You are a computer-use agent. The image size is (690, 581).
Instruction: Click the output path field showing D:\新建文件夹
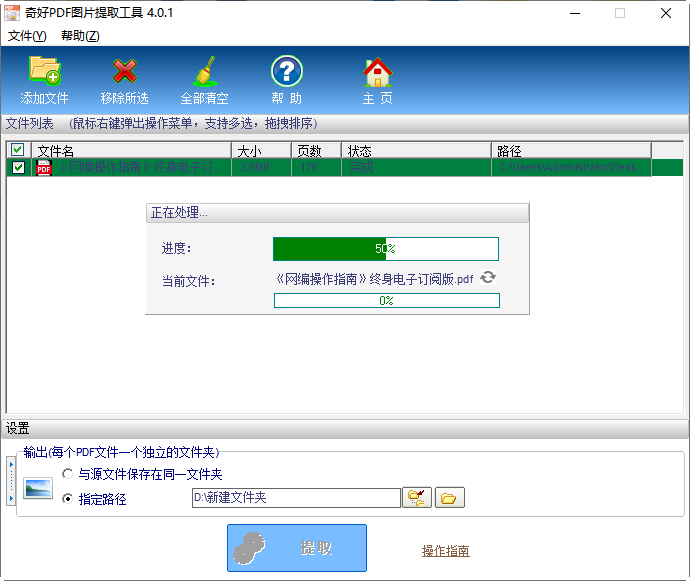pos(295,497)
